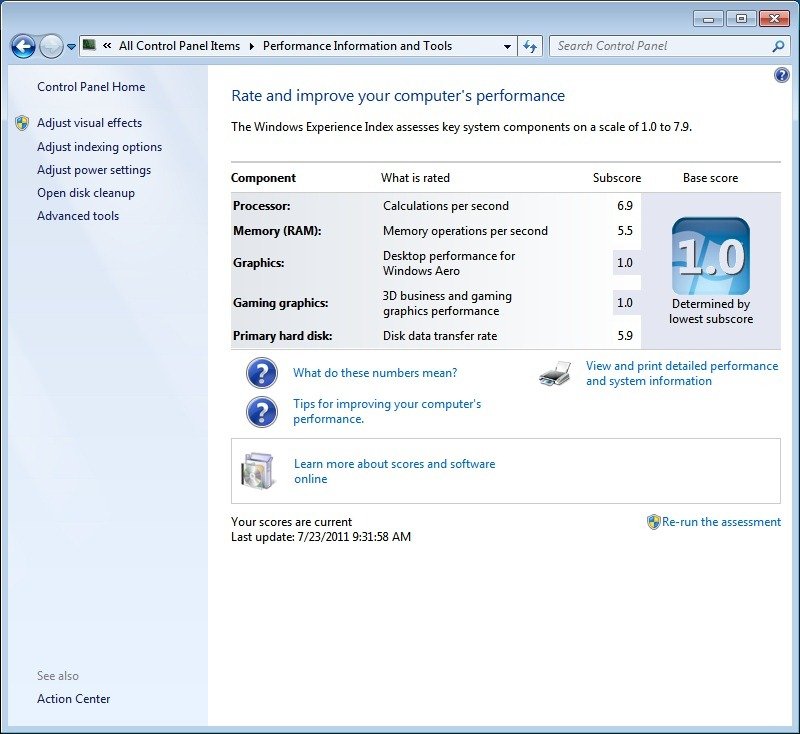Click the software box icon
800x734 pixels.
pos(258,471)
